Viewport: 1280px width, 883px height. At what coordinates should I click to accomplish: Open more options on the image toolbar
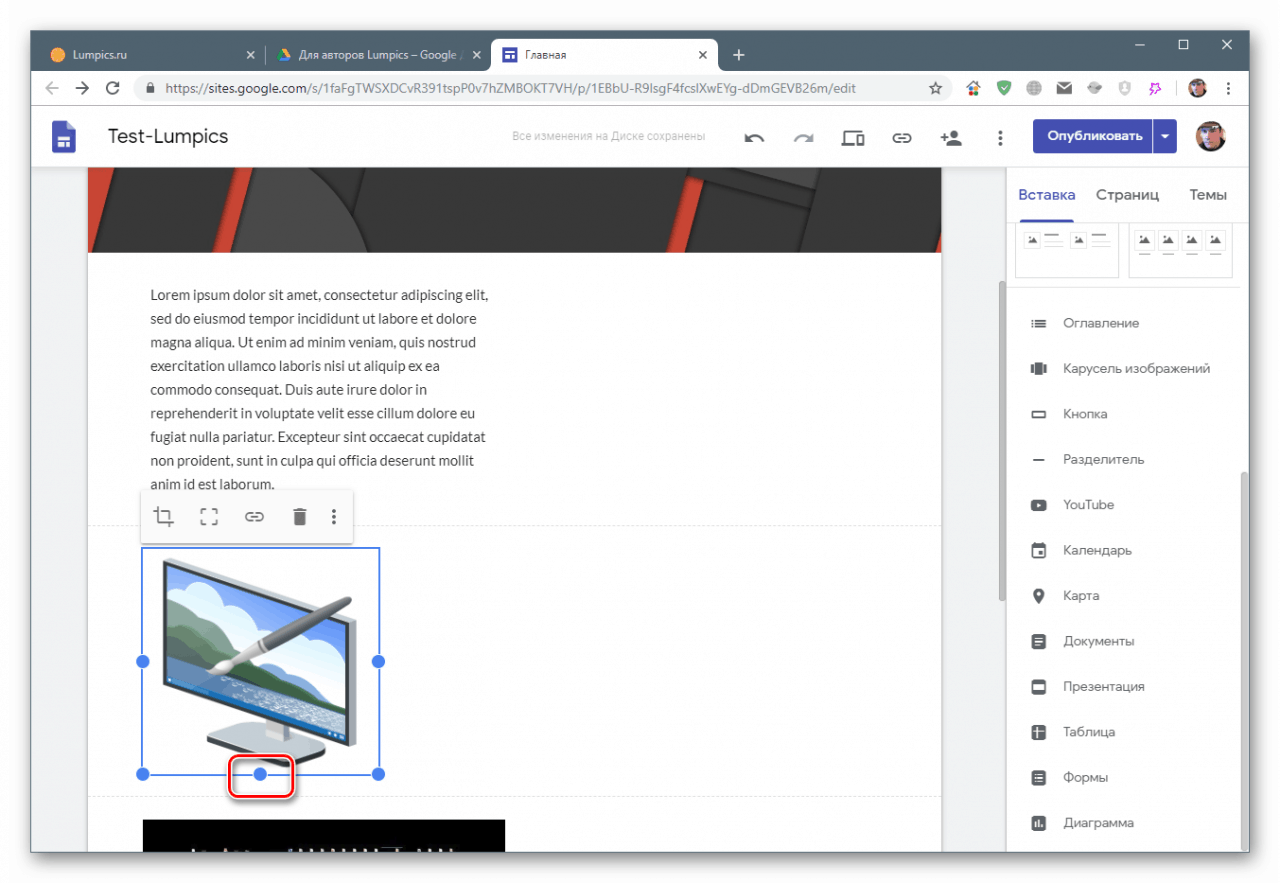pyautogui.click(x=334, y=517)
